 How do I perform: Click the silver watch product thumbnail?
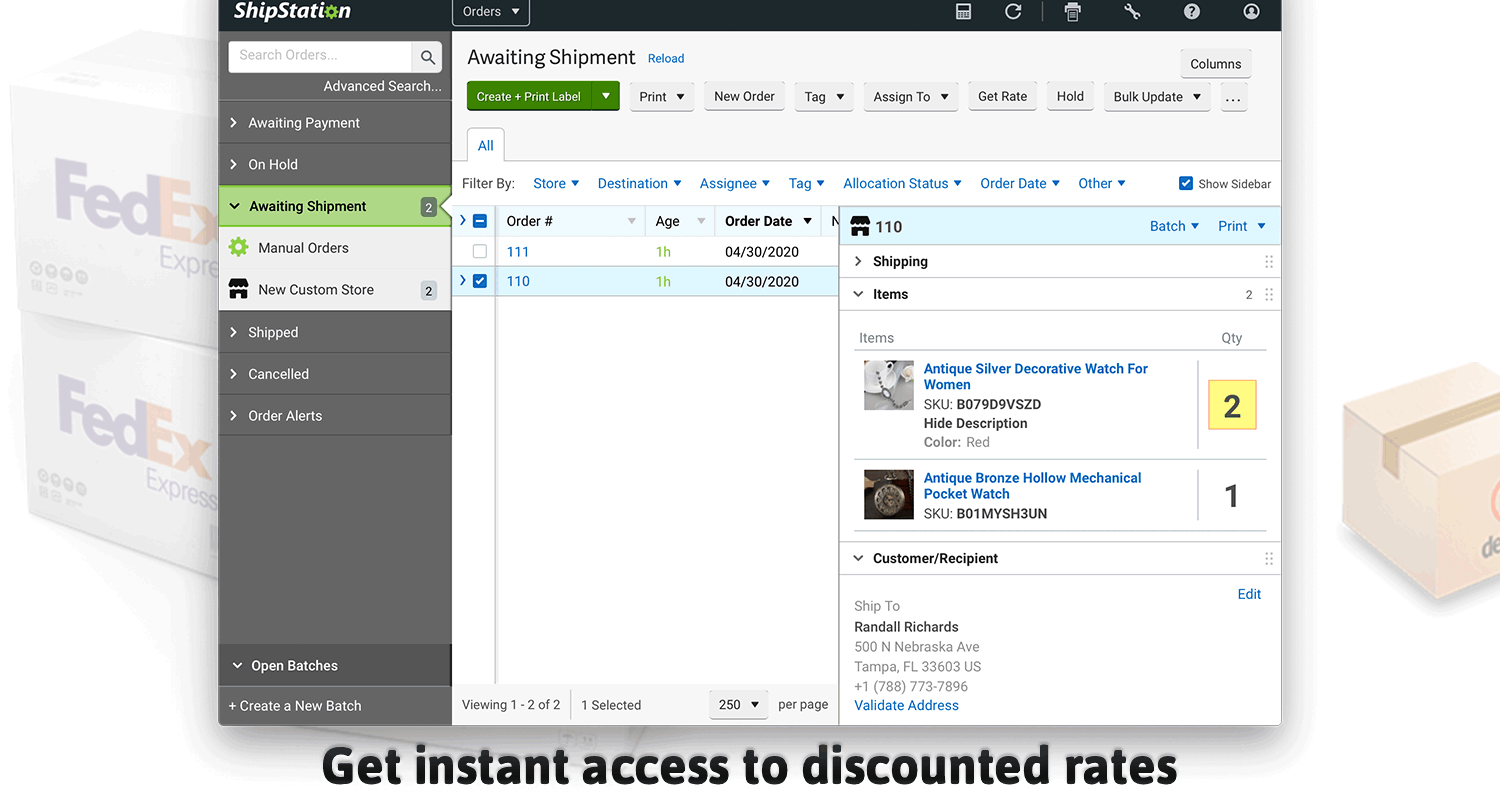pos(889,385)
